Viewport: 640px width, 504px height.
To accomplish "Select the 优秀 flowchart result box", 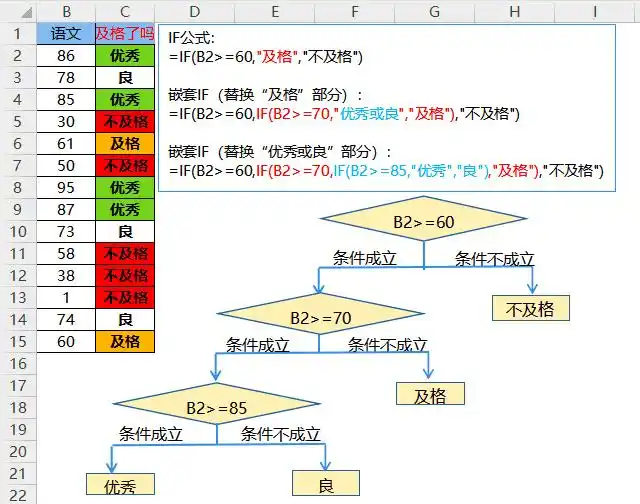I will [120, 484].
